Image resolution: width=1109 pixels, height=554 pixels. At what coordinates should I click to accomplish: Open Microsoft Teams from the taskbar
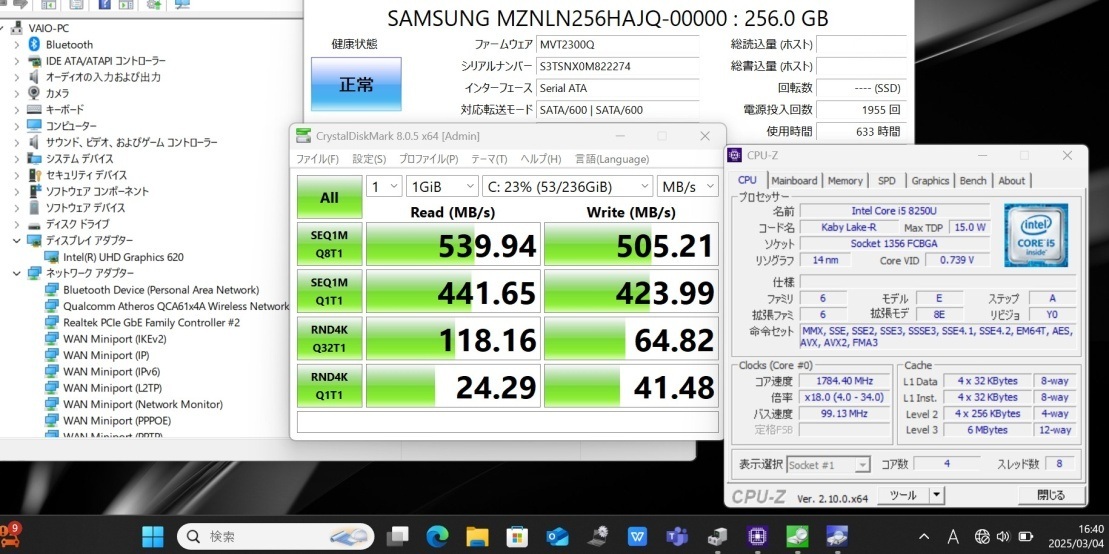678,536
